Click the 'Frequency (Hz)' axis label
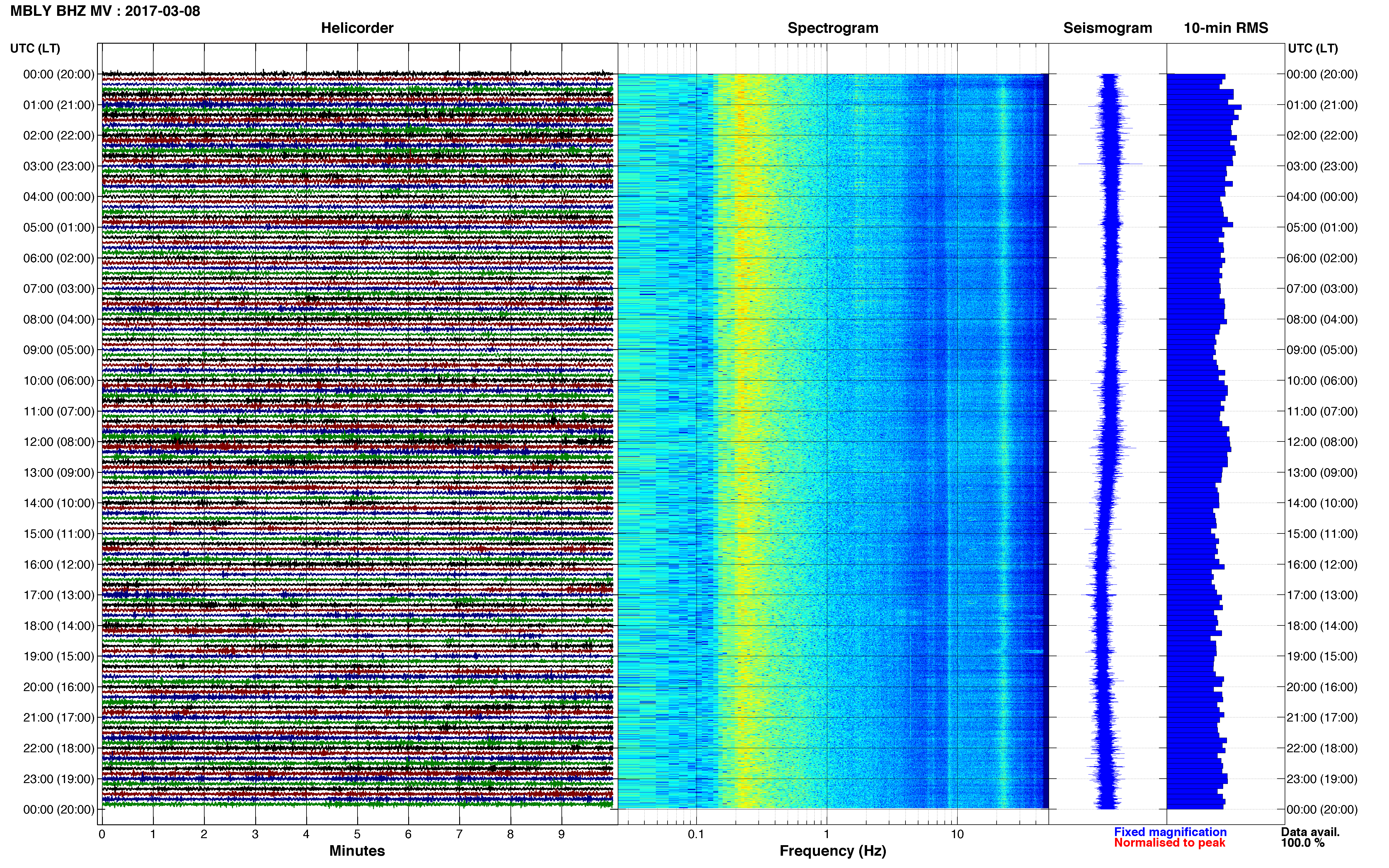1389x868 pixels. coord(833,851)
